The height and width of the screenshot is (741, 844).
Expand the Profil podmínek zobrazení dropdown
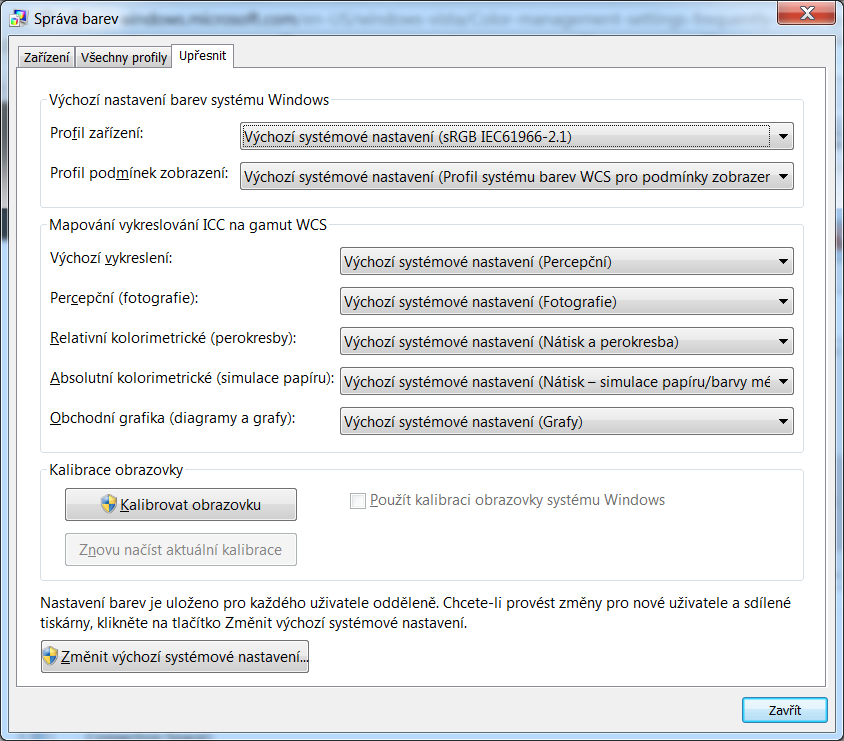(783, 177)
